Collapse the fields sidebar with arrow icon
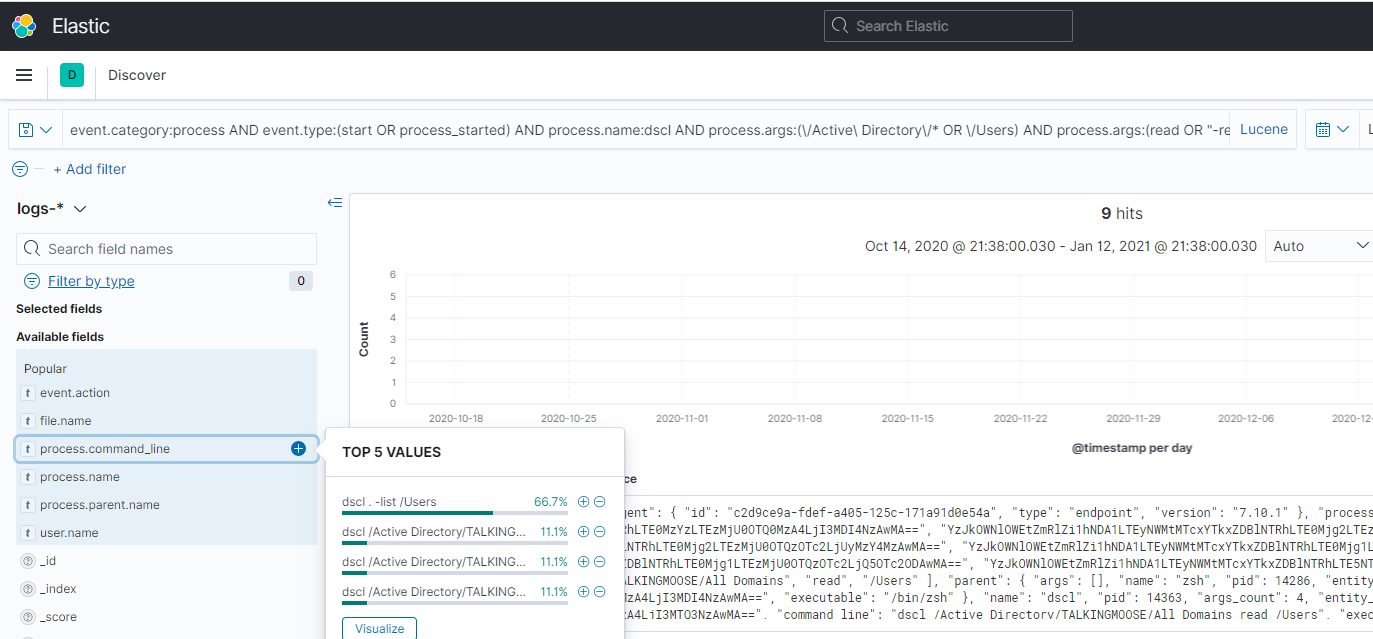Viewport: 1373px width, 639px height. click(335, 202)
